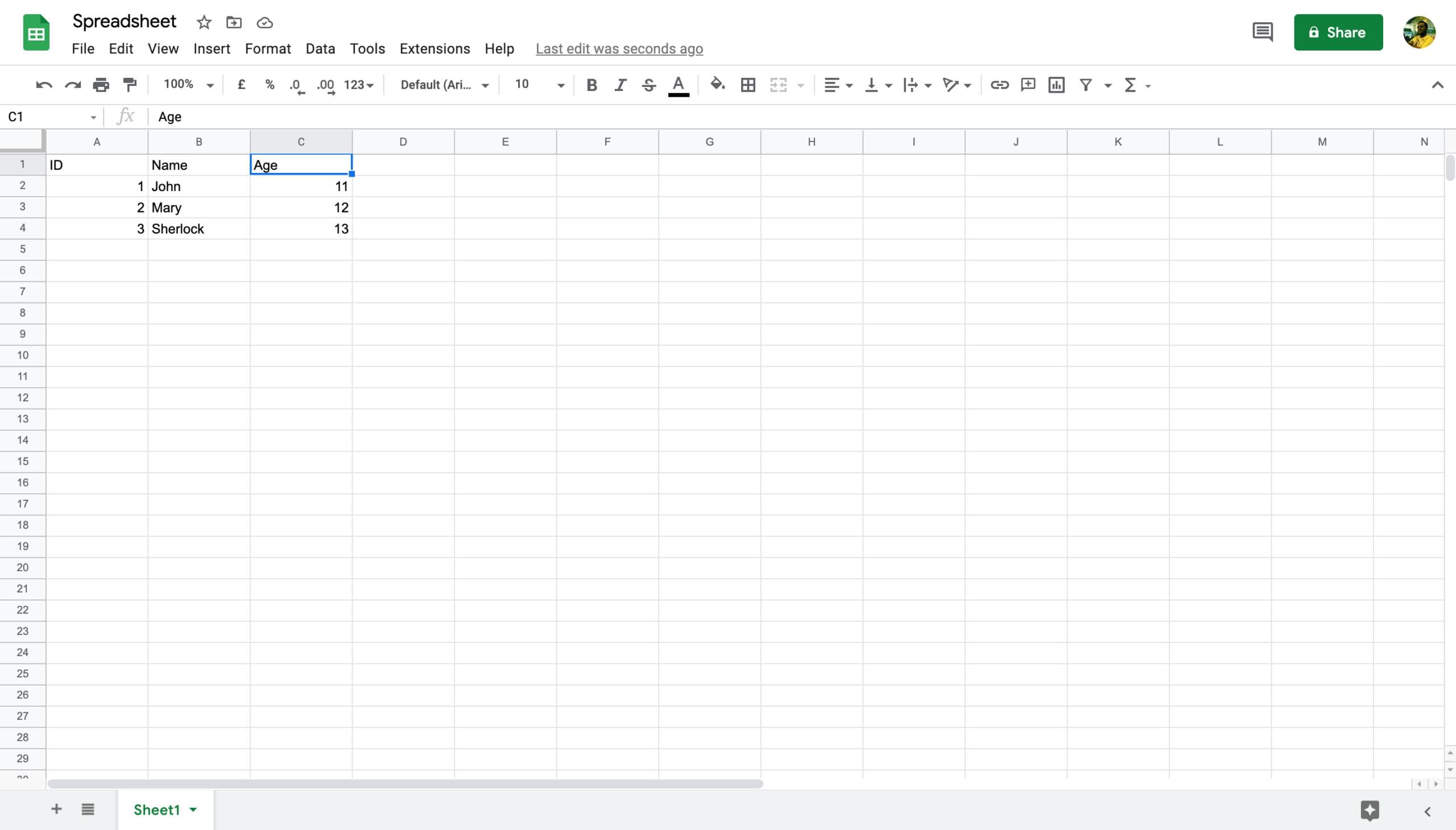Open the Format menu
The height and width of the screenshot is (830, 1456).
click(x=268, y=48)
